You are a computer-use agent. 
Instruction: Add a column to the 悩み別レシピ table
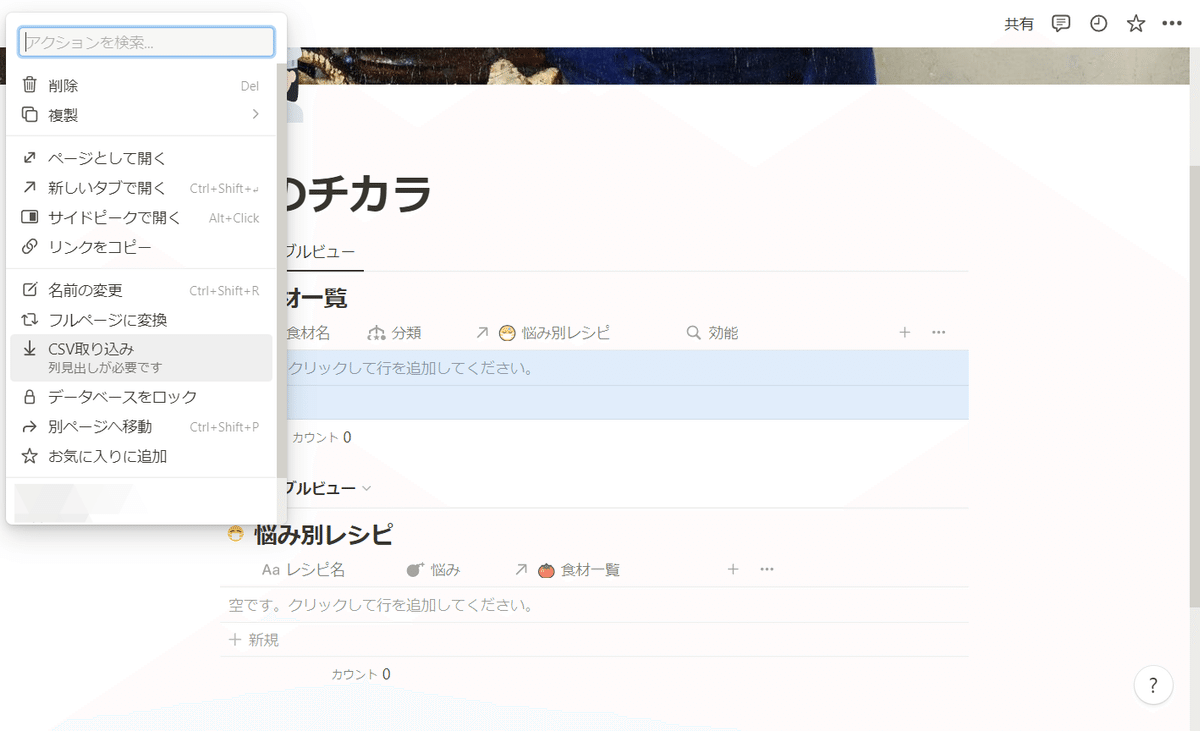click(733, 569)
